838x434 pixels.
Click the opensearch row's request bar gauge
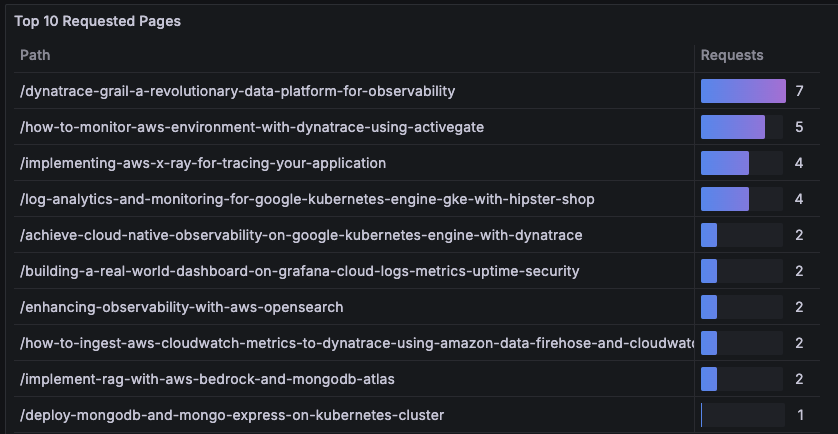click(x=742, y=307)
